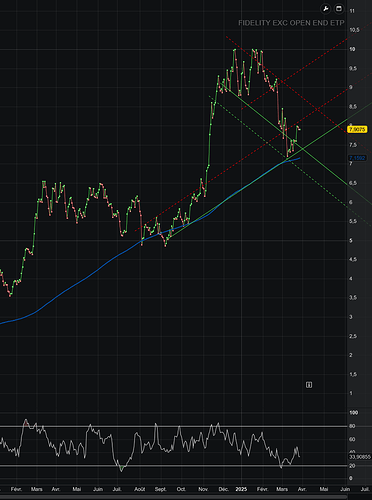Click the FIDELITY EXC OPEN END ETP title

pos(291,23)
